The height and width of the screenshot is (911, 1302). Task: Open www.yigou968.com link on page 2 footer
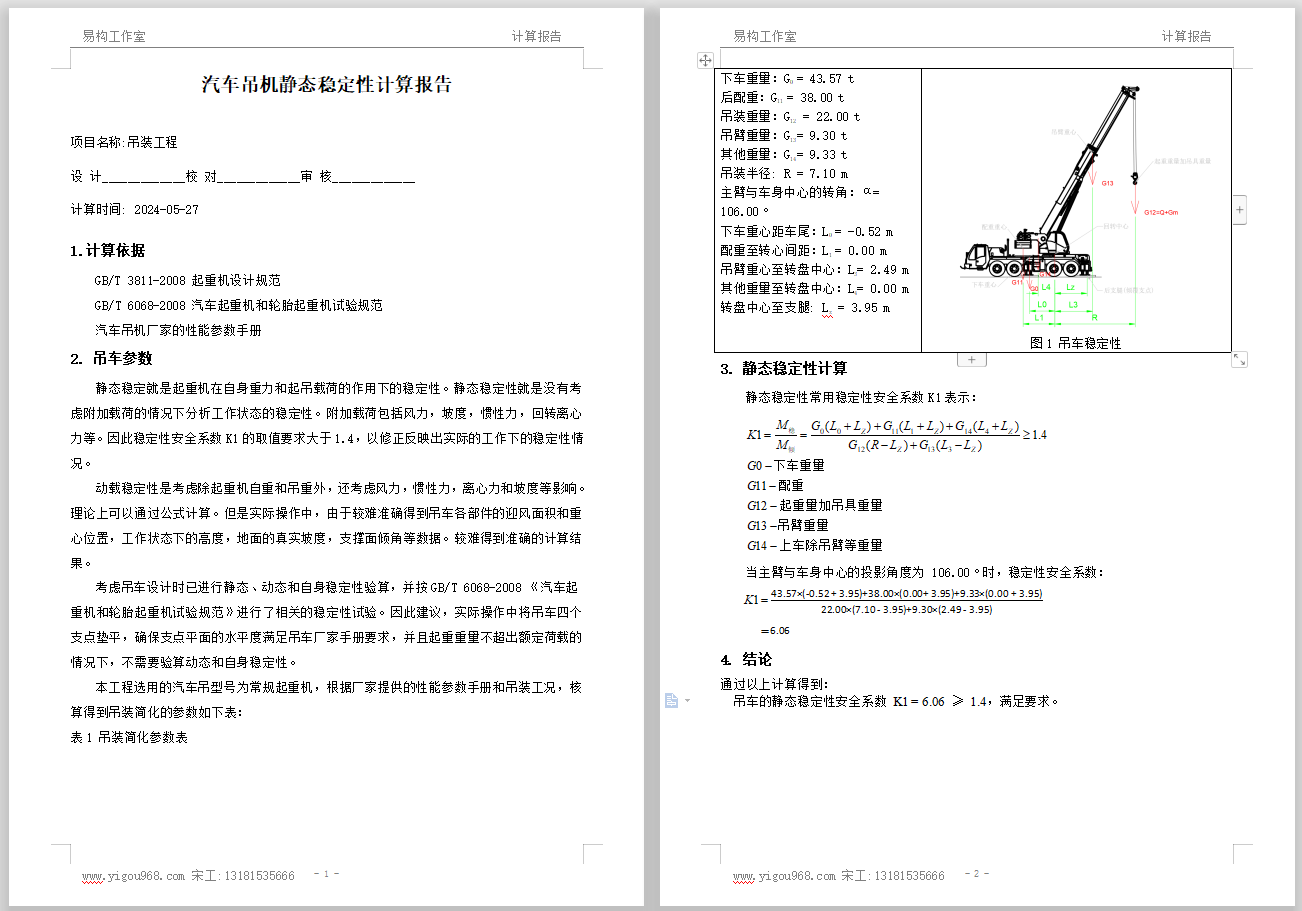[x=784, y=876]
